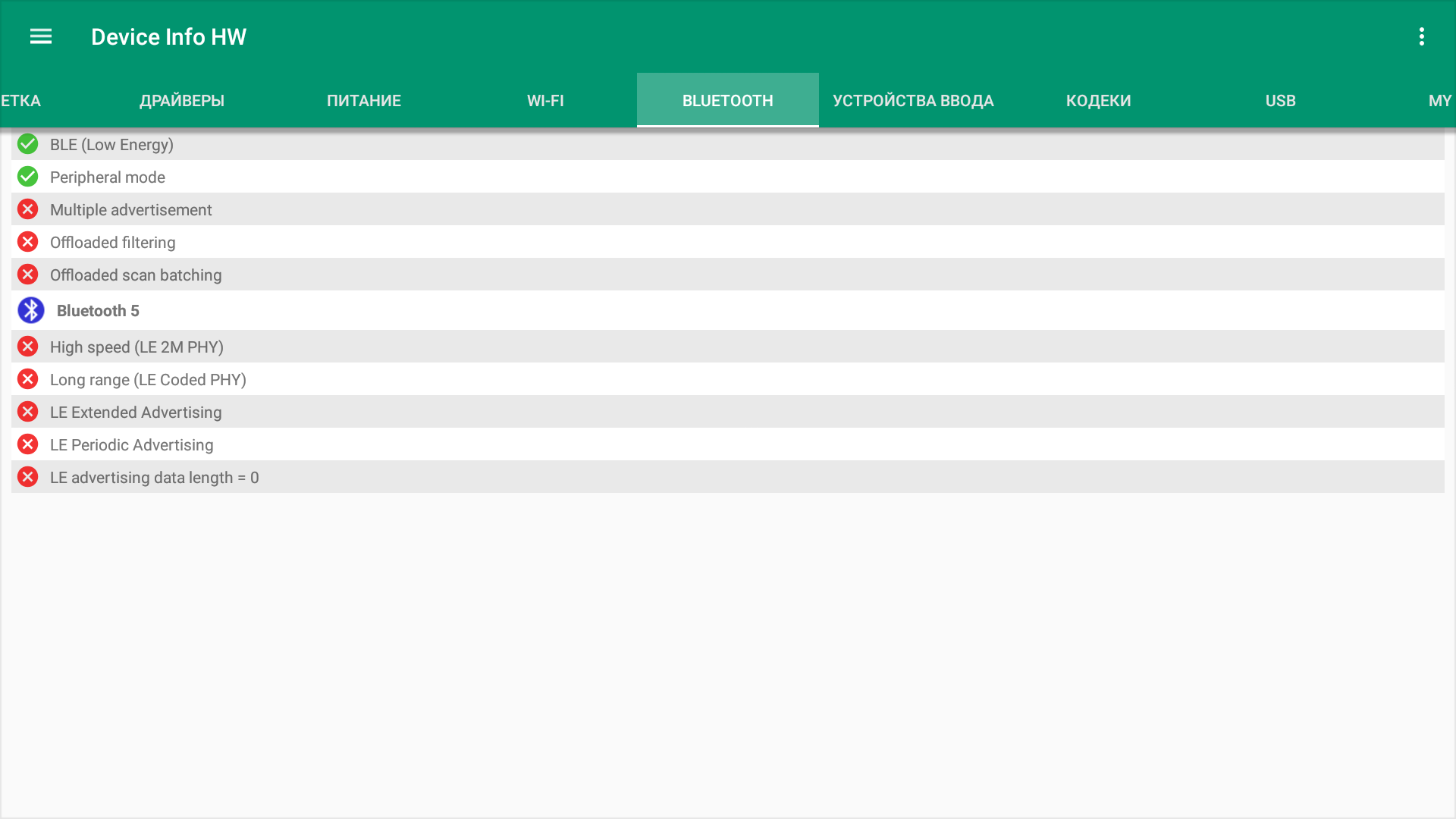Screen dimensions: 1456x819
Task: Click red cross beside LE Extended Advertising
Action: click(28, 412)
